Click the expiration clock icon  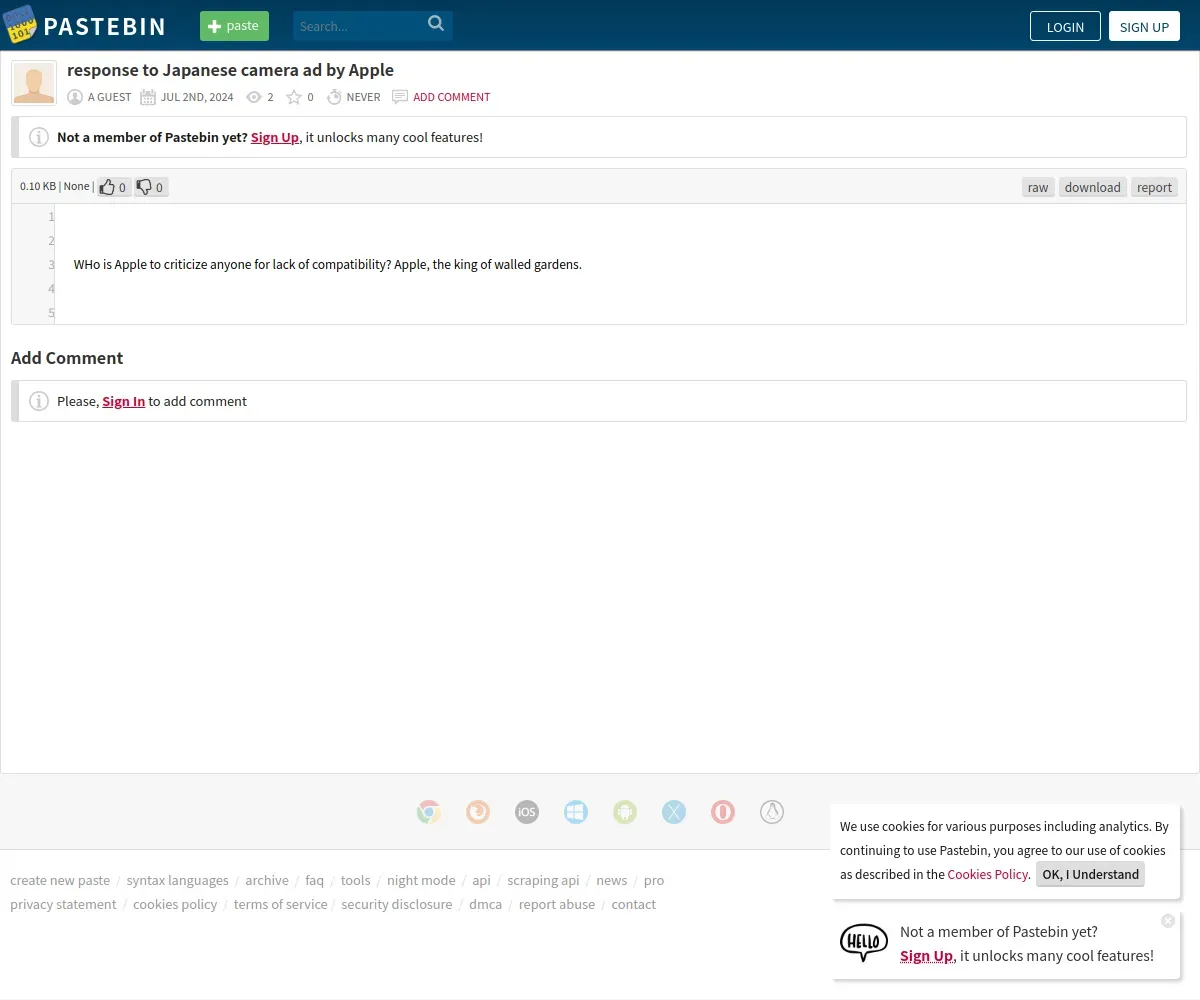click(x=335, y=97)
